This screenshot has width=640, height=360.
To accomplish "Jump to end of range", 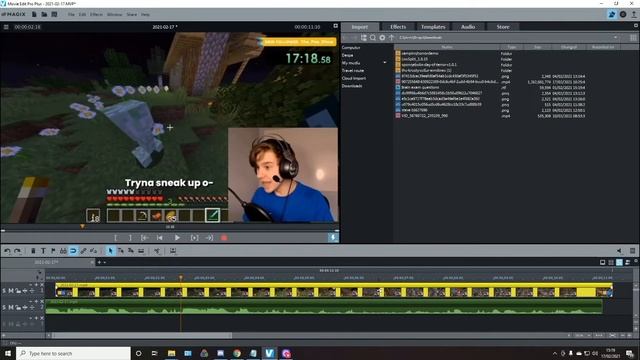I will point(209,238).
